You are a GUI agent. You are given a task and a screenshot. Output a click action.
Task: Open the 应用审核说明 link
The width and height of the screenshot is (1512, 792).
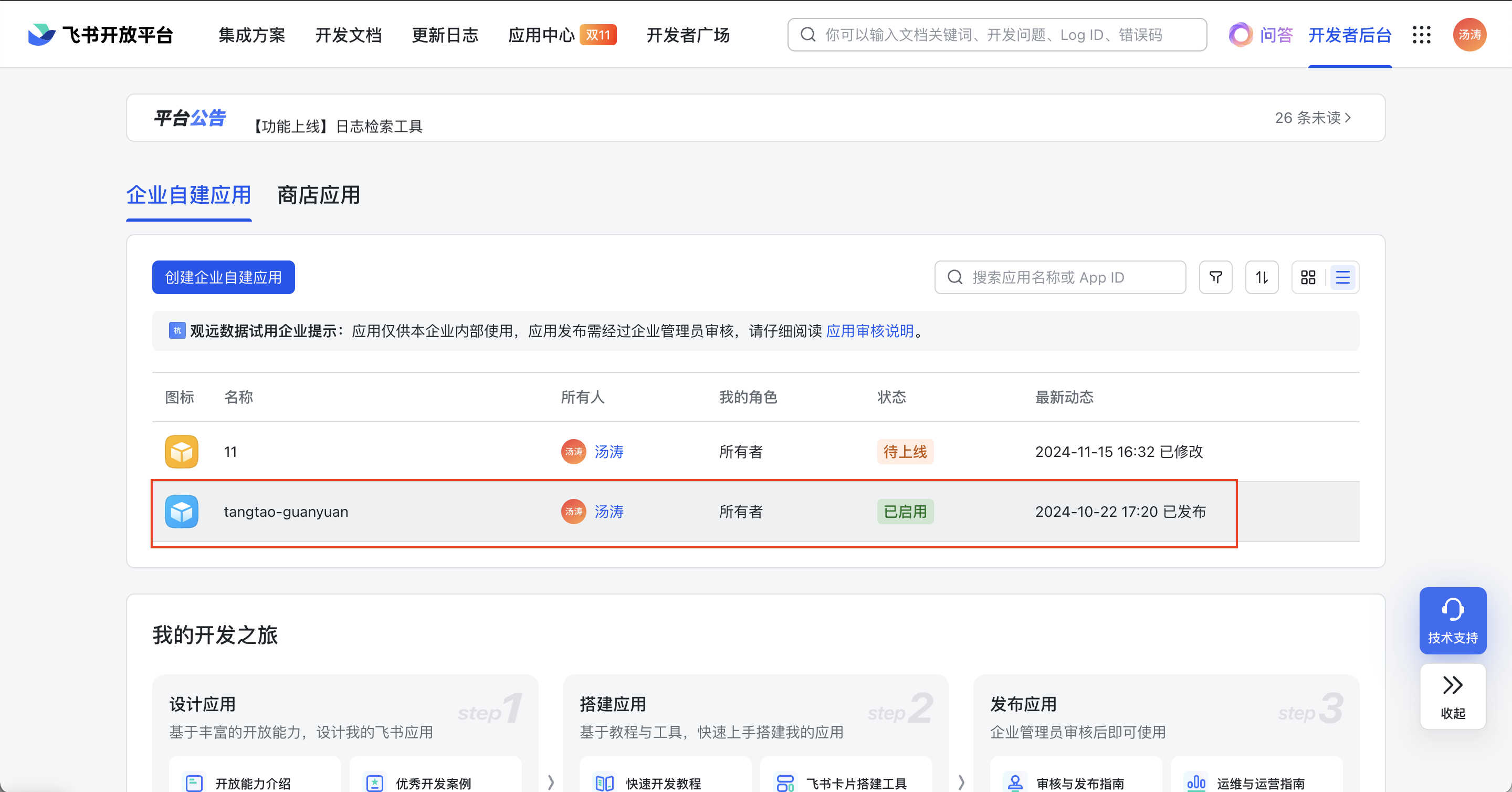(x=870, y=330)
